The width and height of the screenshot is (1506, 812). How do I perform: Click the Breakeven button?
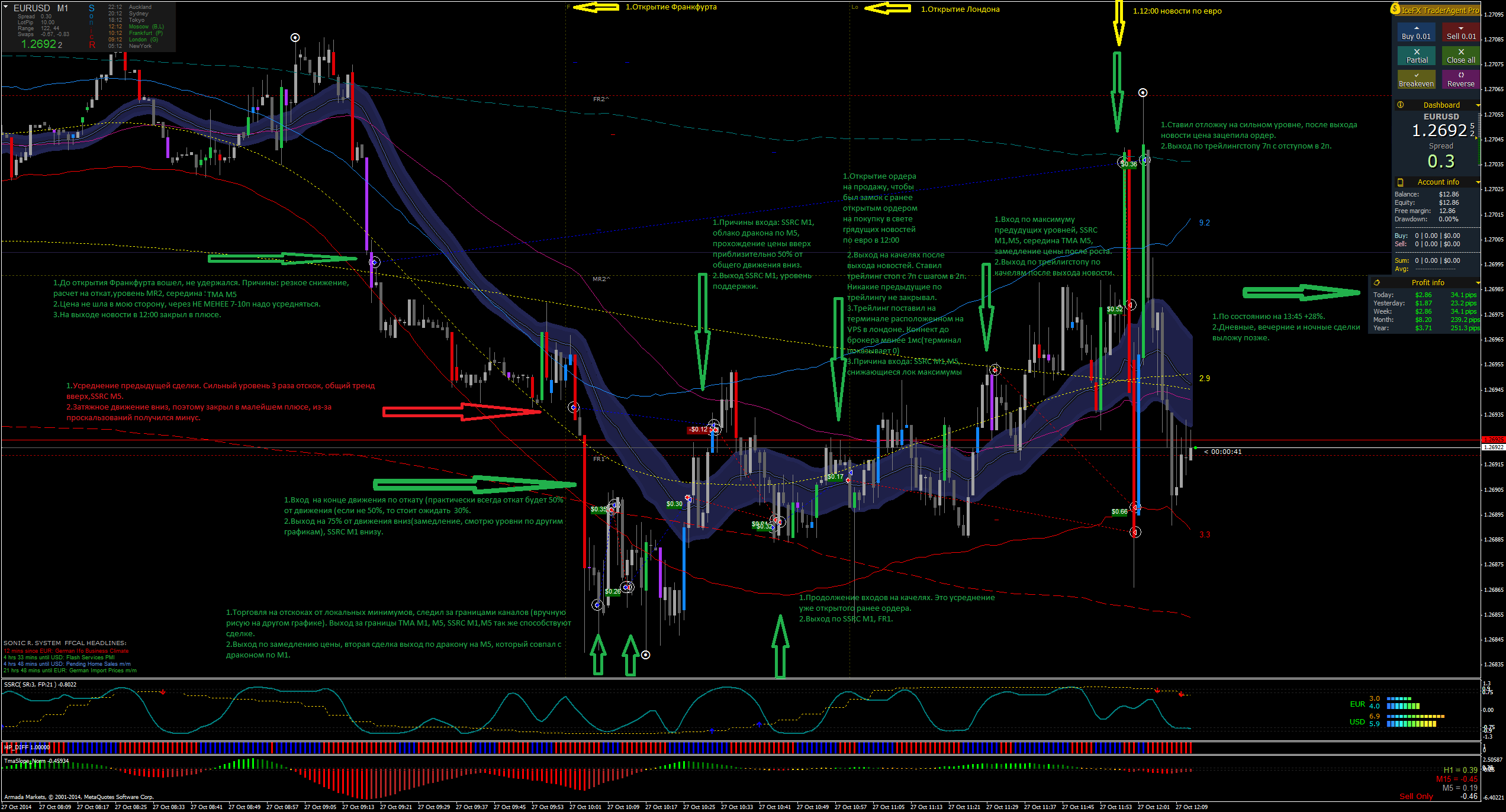click(x=1416, y=80)
